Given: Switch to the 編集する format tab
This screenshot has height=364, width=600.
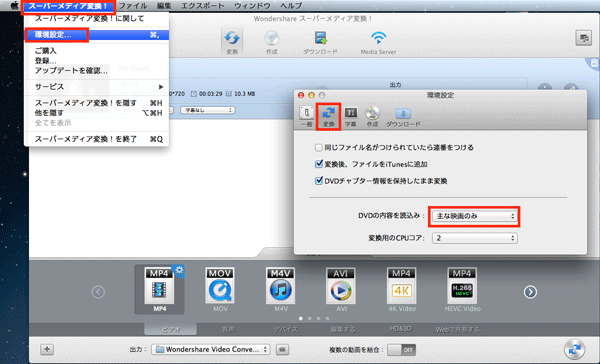Looking at the screenshot, I should [x=343, y=329].
